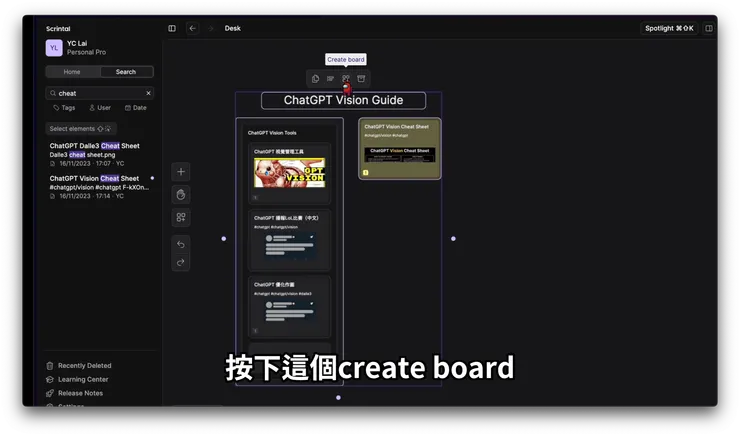The width and height of the screenshot is (740, 436).
Task: Open Spotlight search button
Action: click(x=669, y=28)
